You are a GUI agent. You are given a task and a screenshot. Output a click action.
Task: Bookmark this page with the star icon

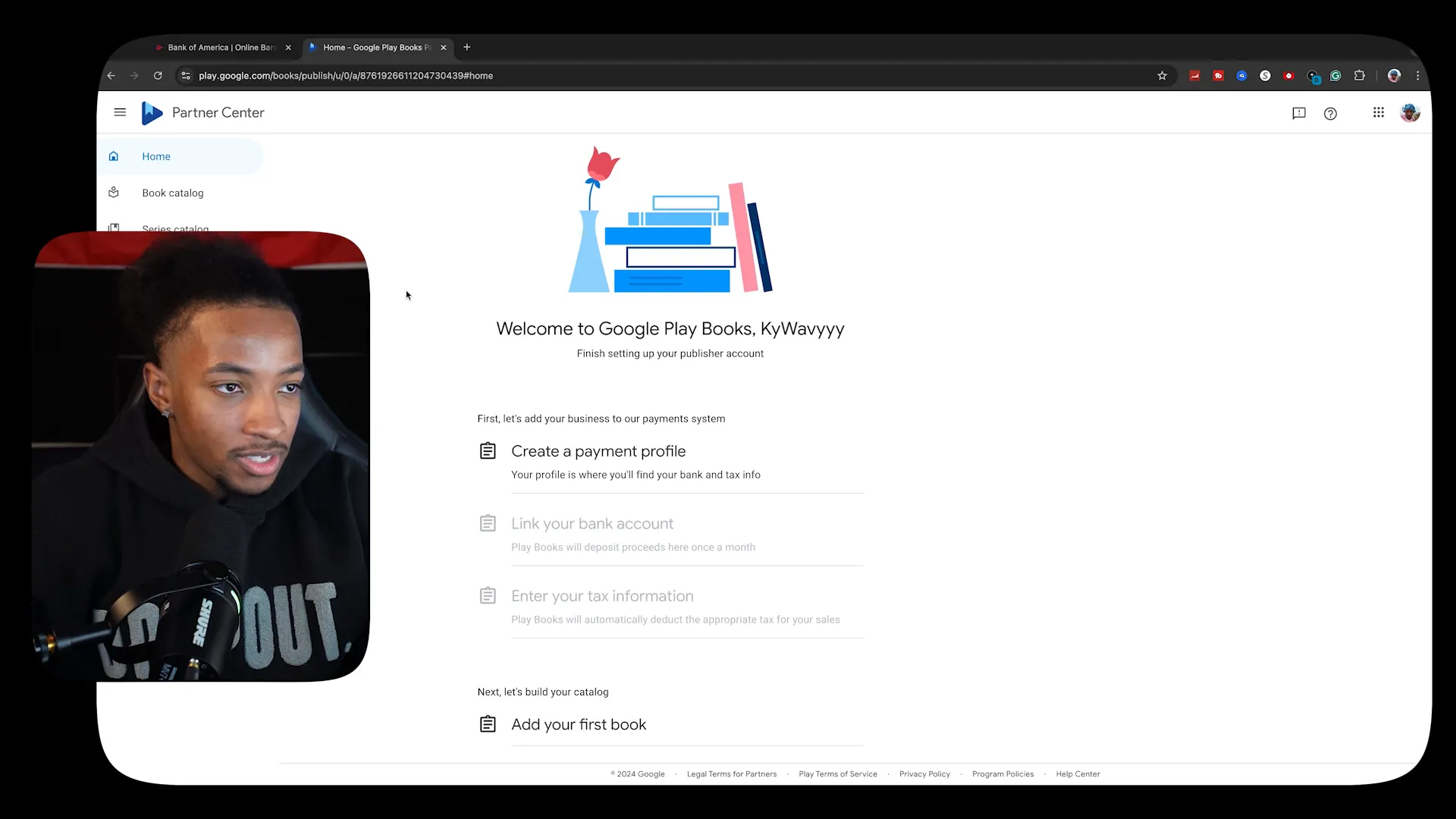click(x=1162, y=76)
